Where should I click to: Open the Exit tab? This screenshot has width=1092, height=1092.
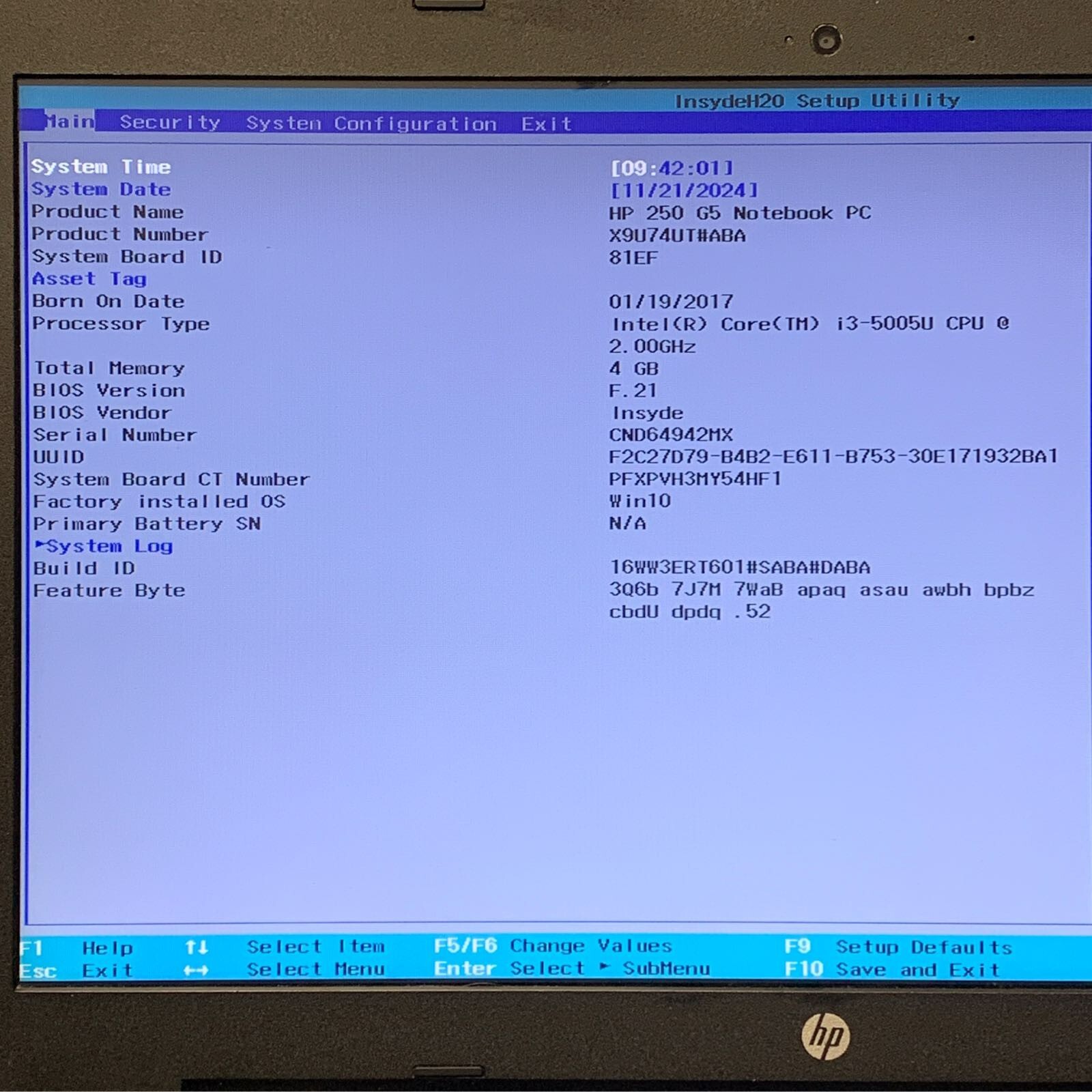click(x=546, y=124)
